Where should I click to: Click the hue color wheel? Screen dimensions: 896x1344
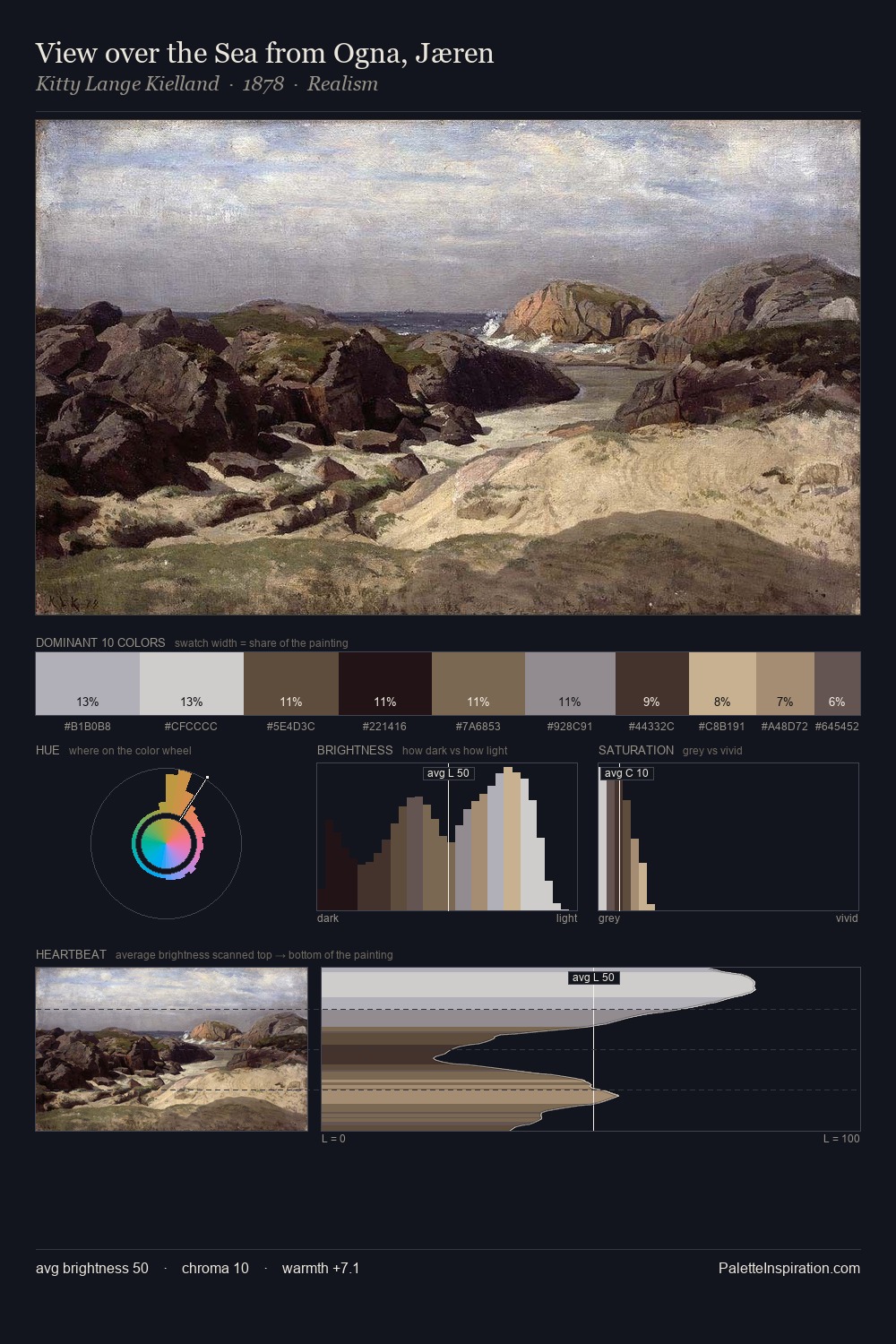[x=166, y=843]
